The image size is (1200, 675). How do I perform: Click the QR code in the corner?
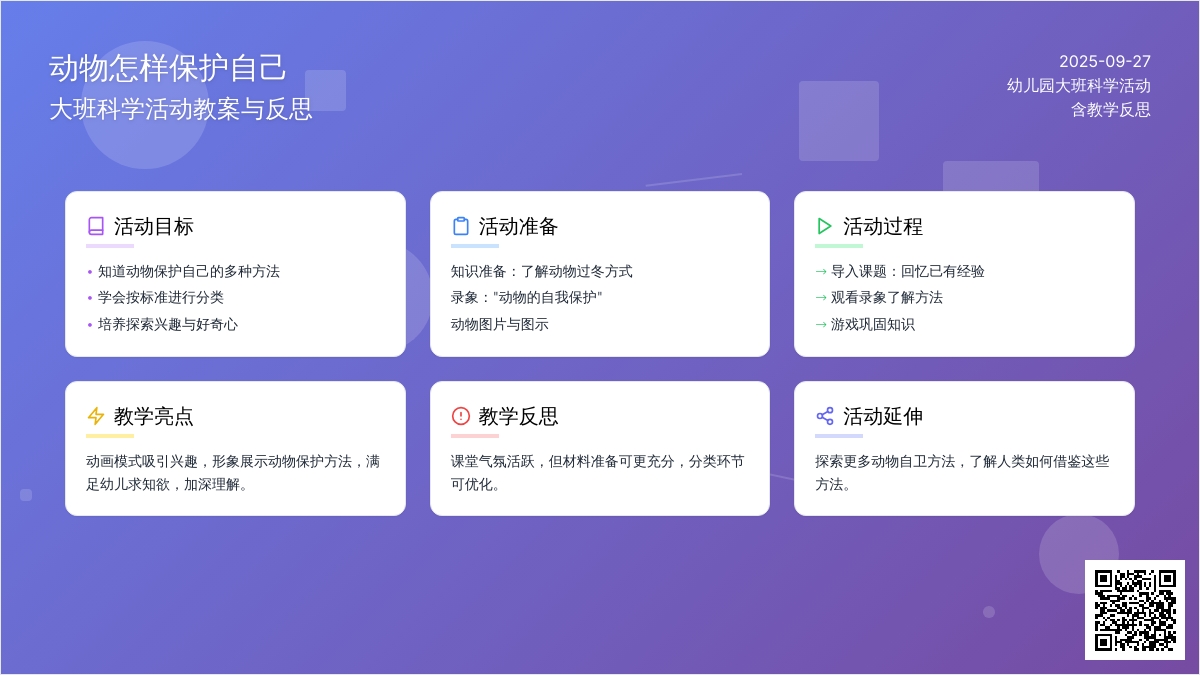pyautogui.click(x=1134, y=610)
